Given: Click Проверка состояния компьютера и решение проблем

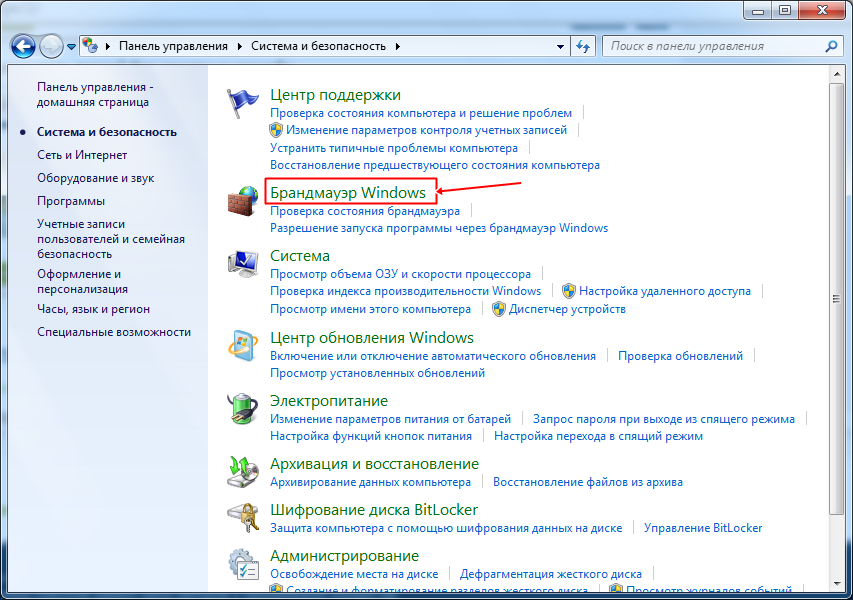Looking at the screenshot, I should pyautogui.click(x=421, y=113).
